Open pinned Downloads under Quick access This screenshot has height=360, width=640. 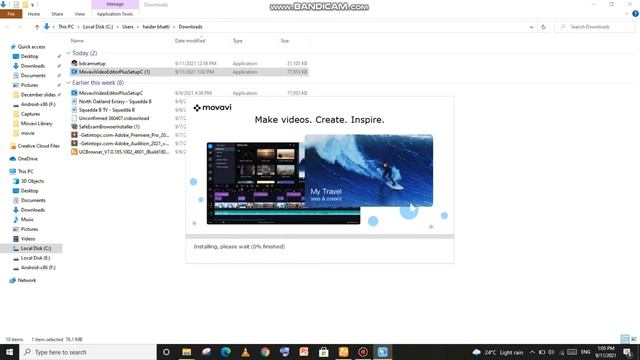click(x=33, y=66)
